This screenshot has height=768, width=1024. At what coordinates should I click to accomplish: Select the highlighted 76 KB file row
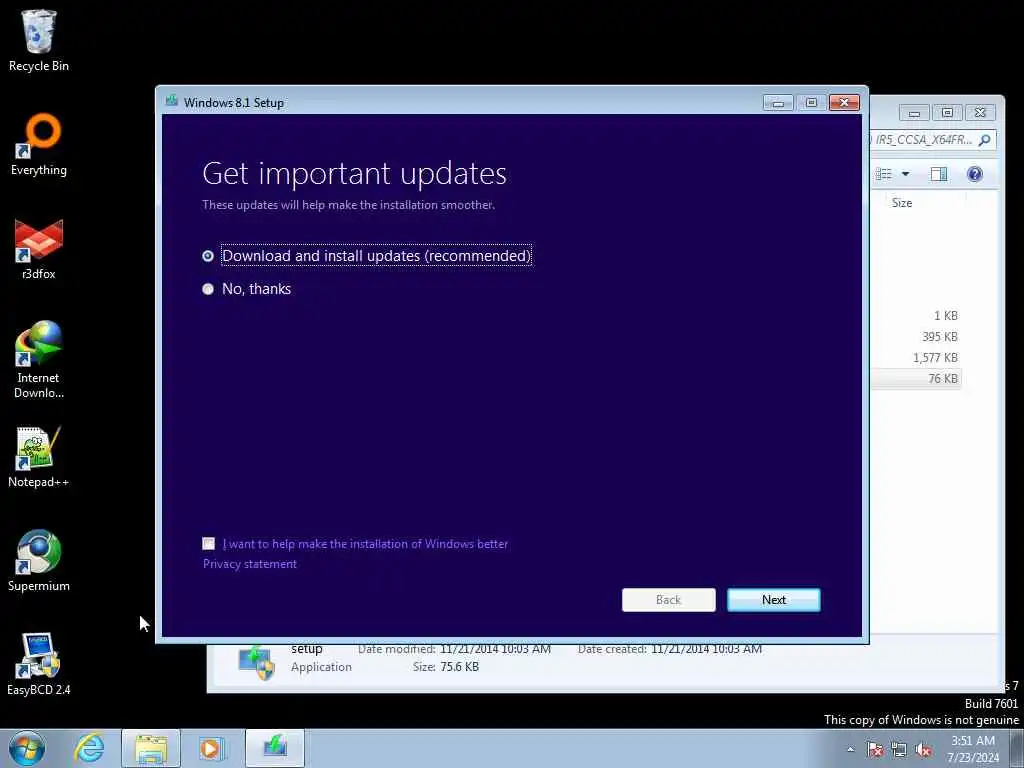916,379
